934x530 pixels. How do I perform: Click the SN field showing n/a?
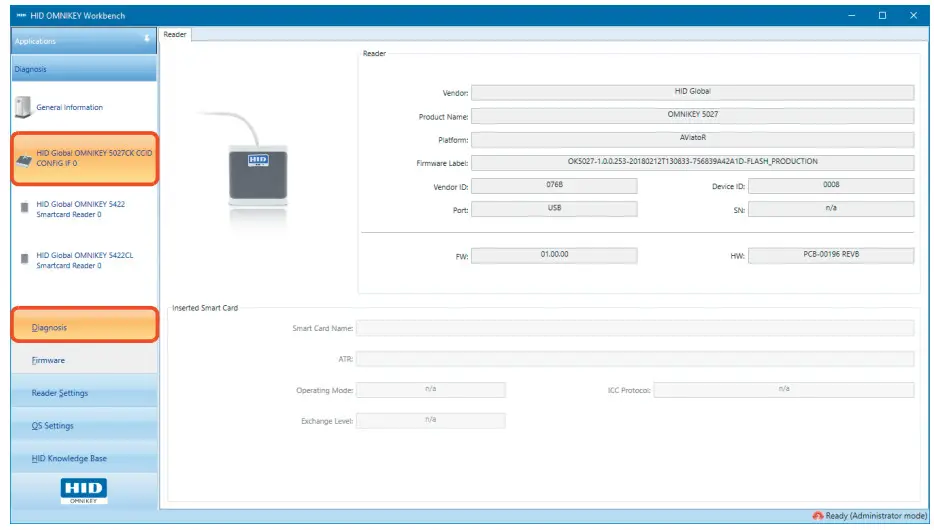click(831, 208)
